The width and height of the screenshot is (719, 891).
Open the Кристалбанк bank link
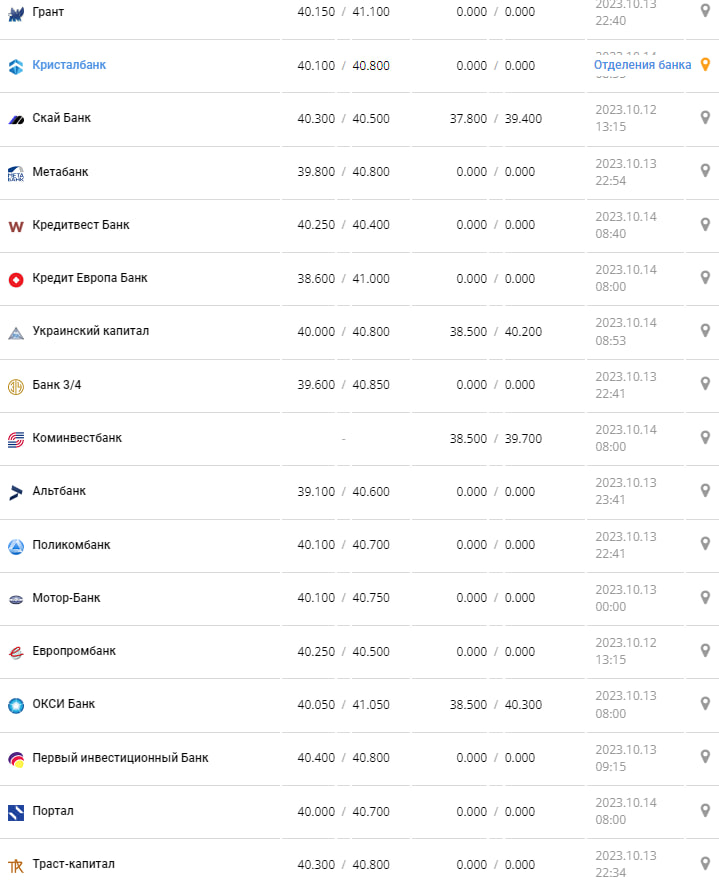tap(69, 65)
